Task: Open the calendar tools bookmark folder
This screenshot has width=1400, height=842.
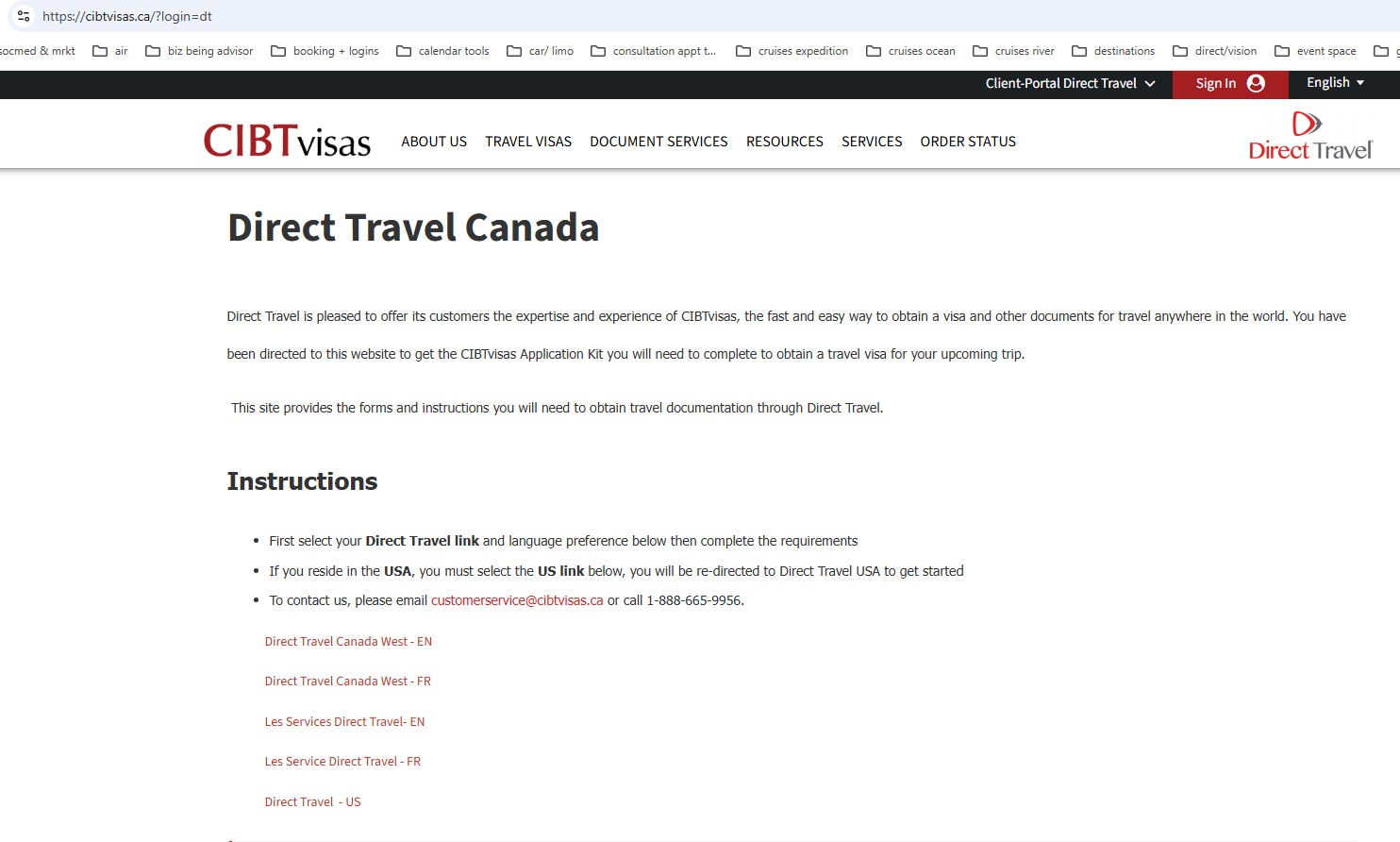Action: tap(442, 51)
